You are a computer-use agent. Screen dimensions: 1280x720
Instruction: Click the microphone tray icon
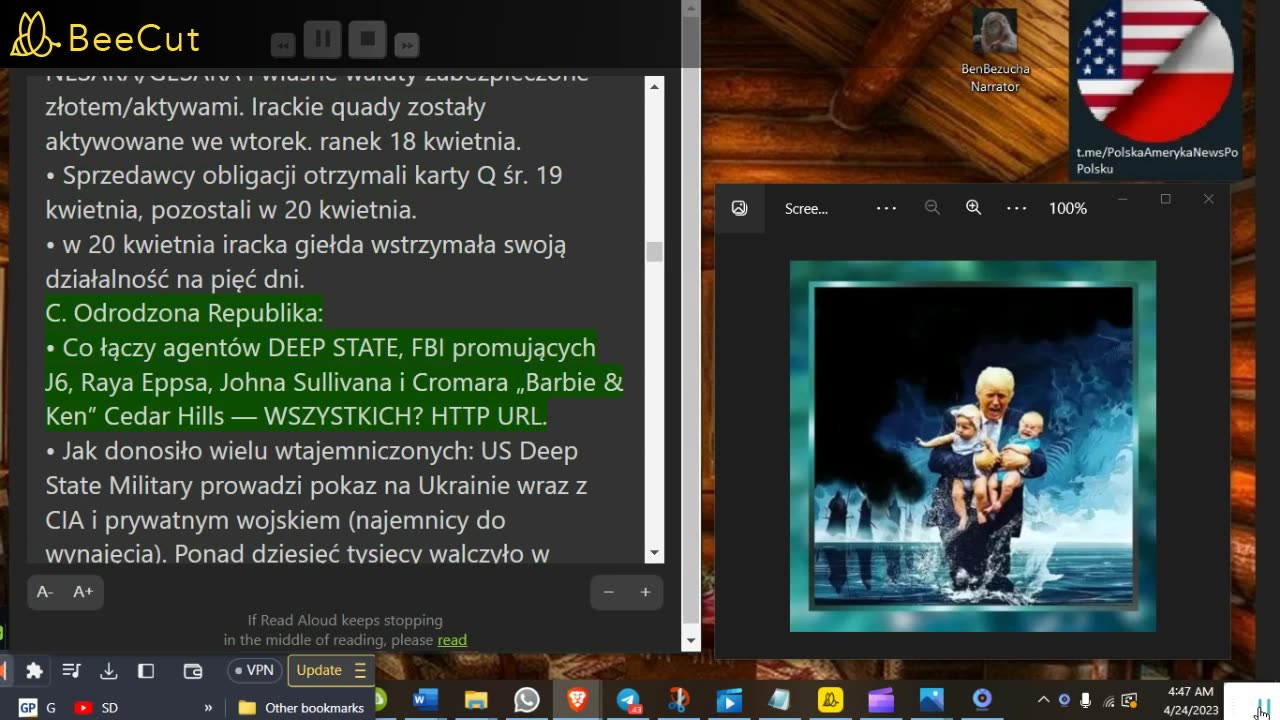(x=1086, y=700)
